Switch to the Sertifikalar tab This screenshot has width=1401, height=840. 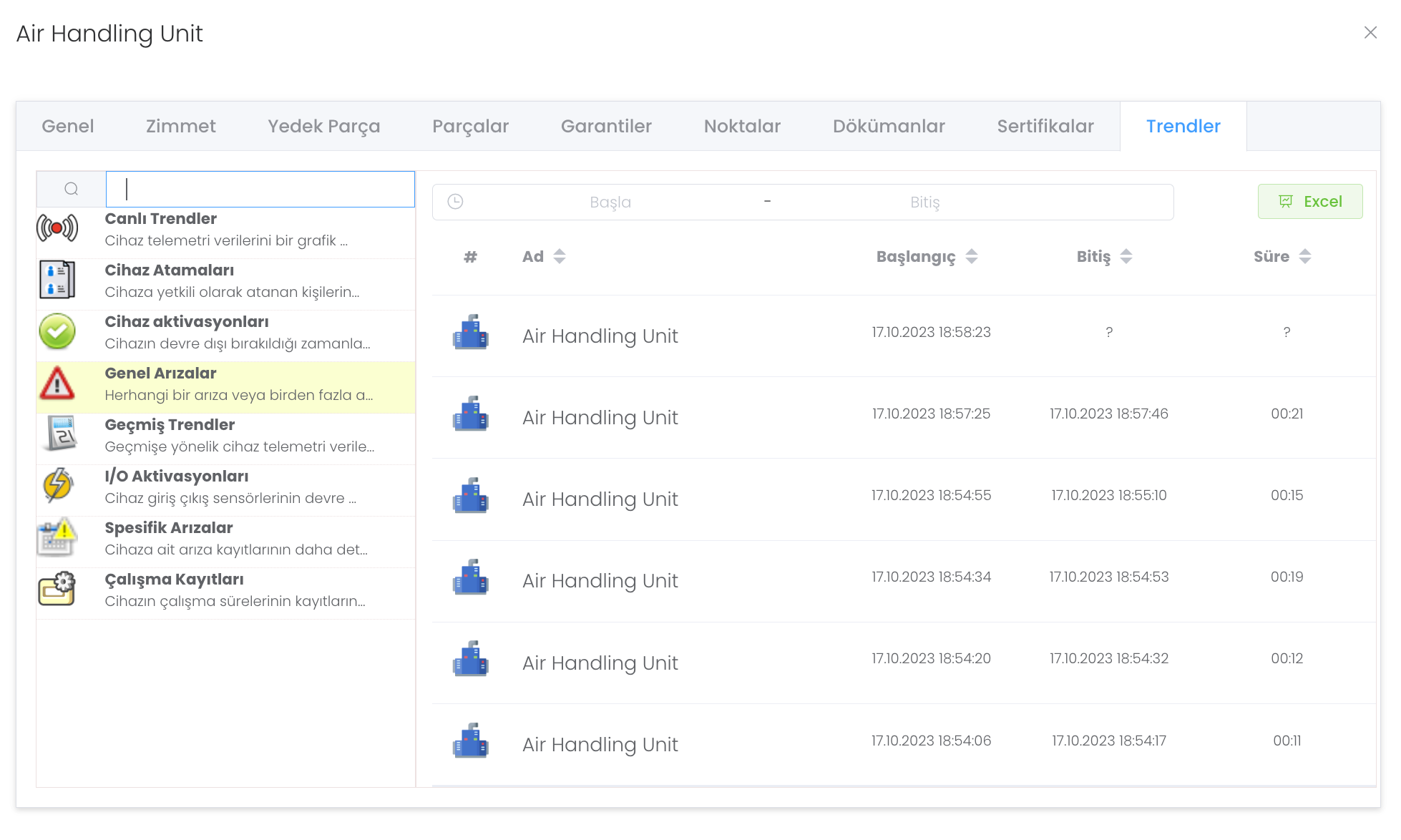pyautogui.click(x=1045, y=127)
